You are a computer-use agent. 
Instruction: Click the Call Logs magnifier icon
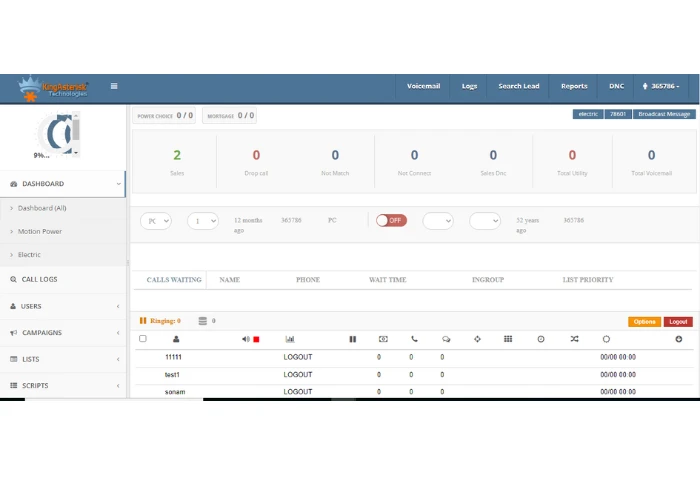[x=13, y=279]
